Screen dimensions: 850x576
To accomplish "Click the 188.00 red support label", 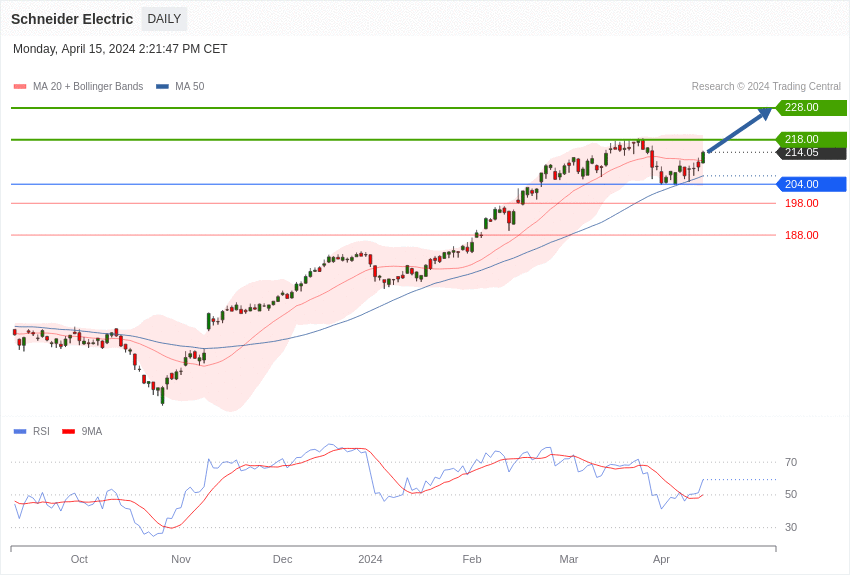I will click(x=801, y=235).
